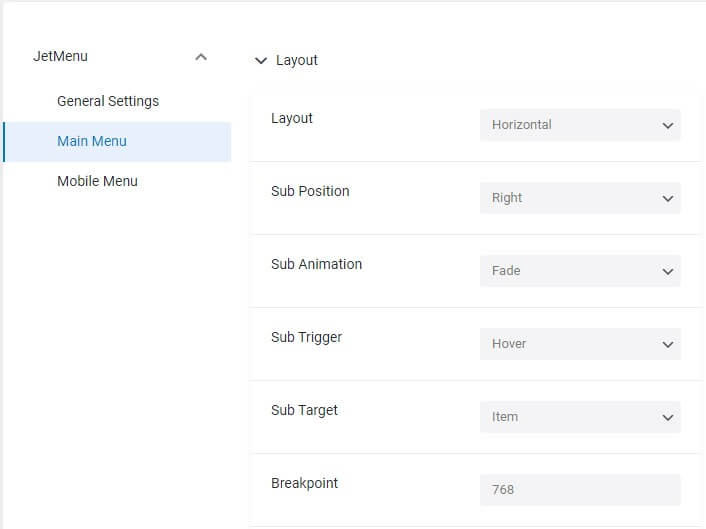Open Mobile Menu sidebar item
Viewport: 706px width, 529px height.
click(97, 181)
